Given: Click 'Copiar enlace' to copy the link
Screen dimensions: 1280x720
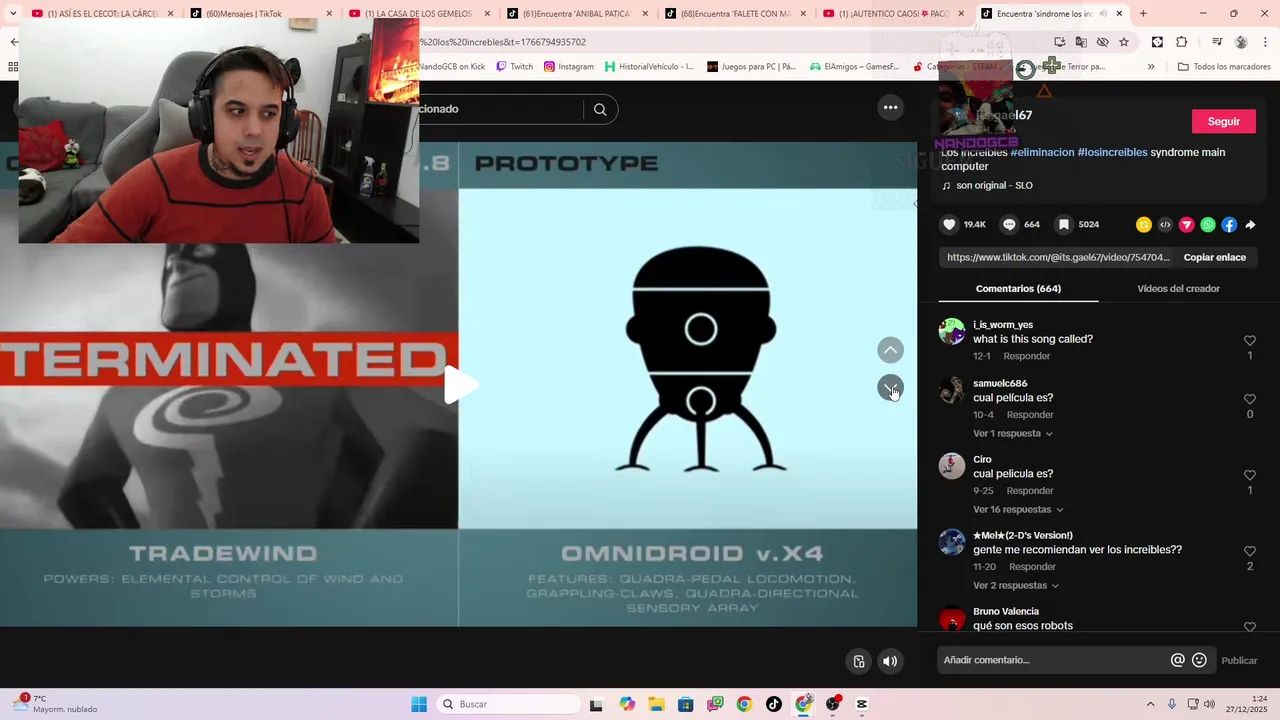Looking at the screenshot, I should [x=1215, y=257].
